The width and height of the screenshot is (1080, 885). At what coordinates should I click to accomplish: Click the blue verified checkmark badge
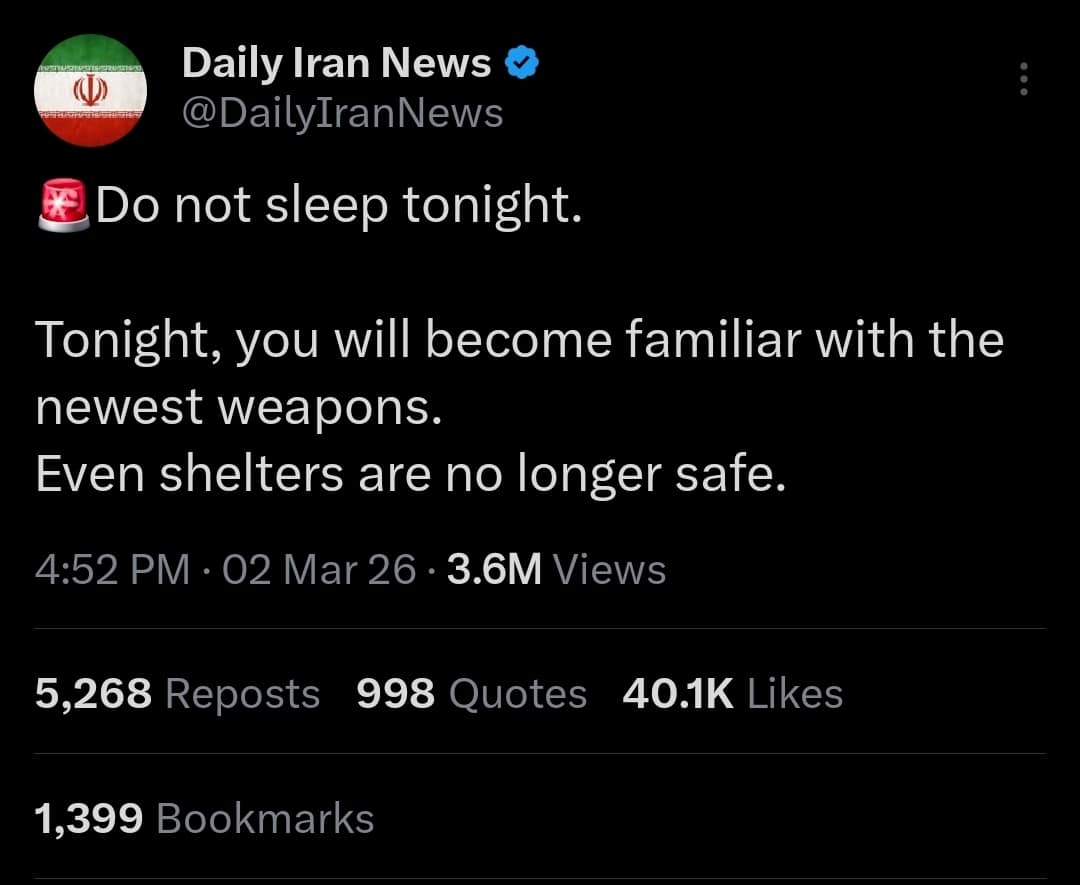(x=522, y=65)
